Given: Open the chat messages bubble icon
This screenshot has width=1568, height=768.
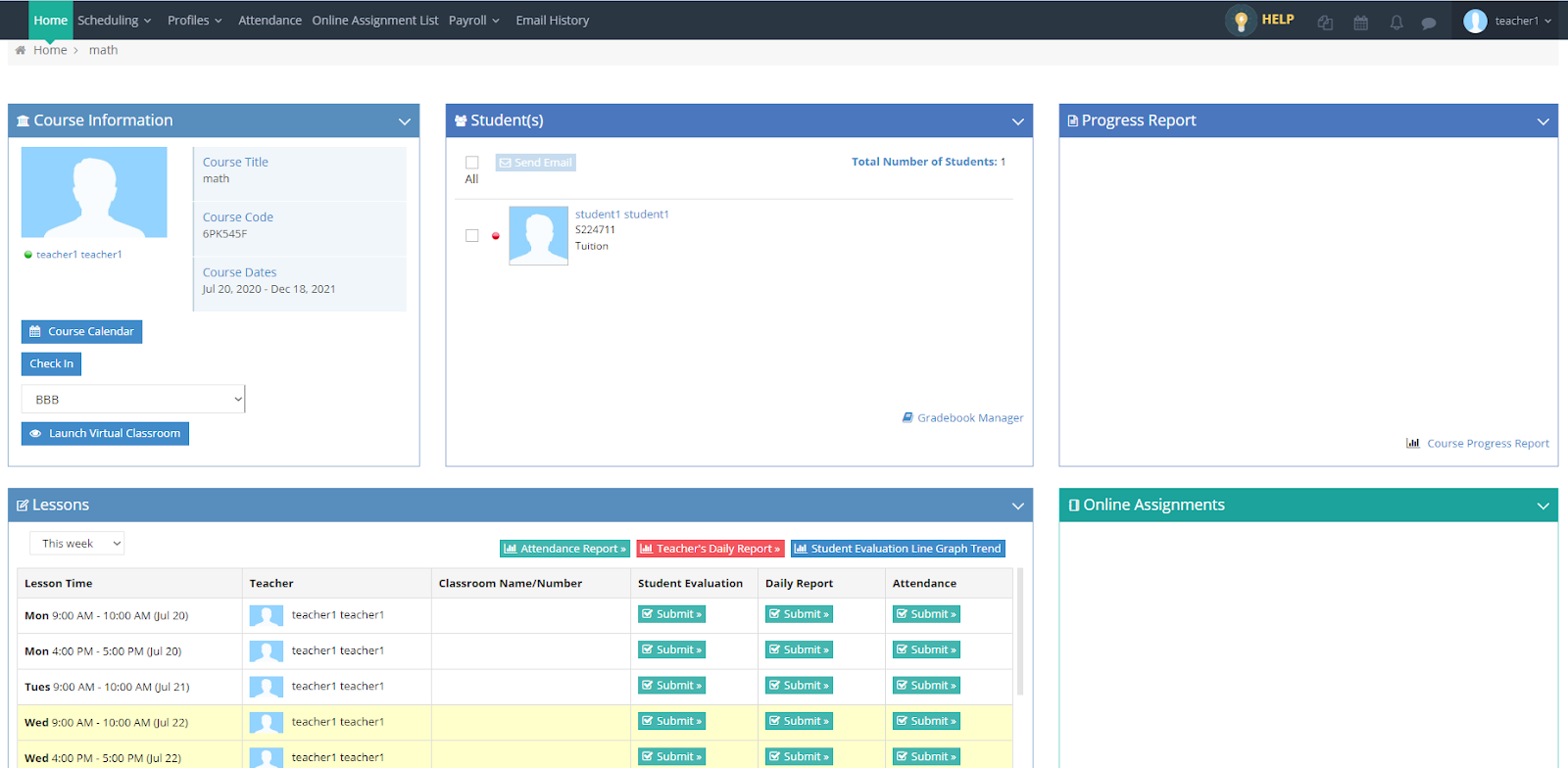Looking at the screenshot, I should coord(1429,23).
